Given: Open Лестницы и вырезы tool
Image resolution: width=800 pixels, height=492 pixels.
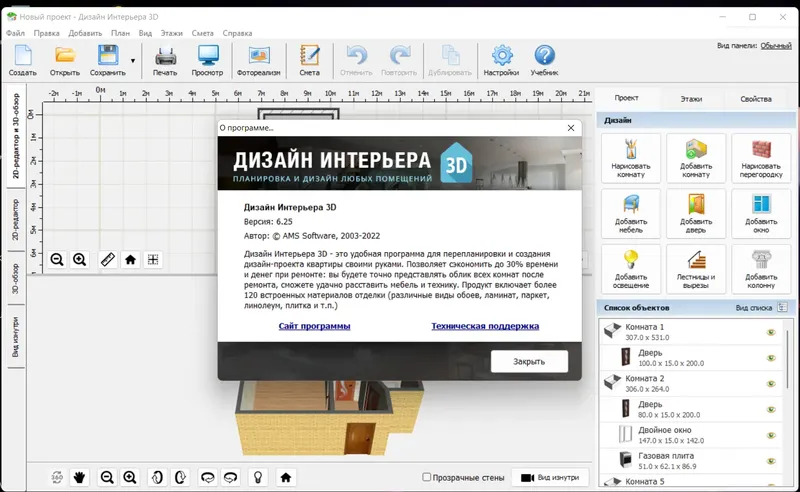Looking at the screenshot, I should pos(696,269).
